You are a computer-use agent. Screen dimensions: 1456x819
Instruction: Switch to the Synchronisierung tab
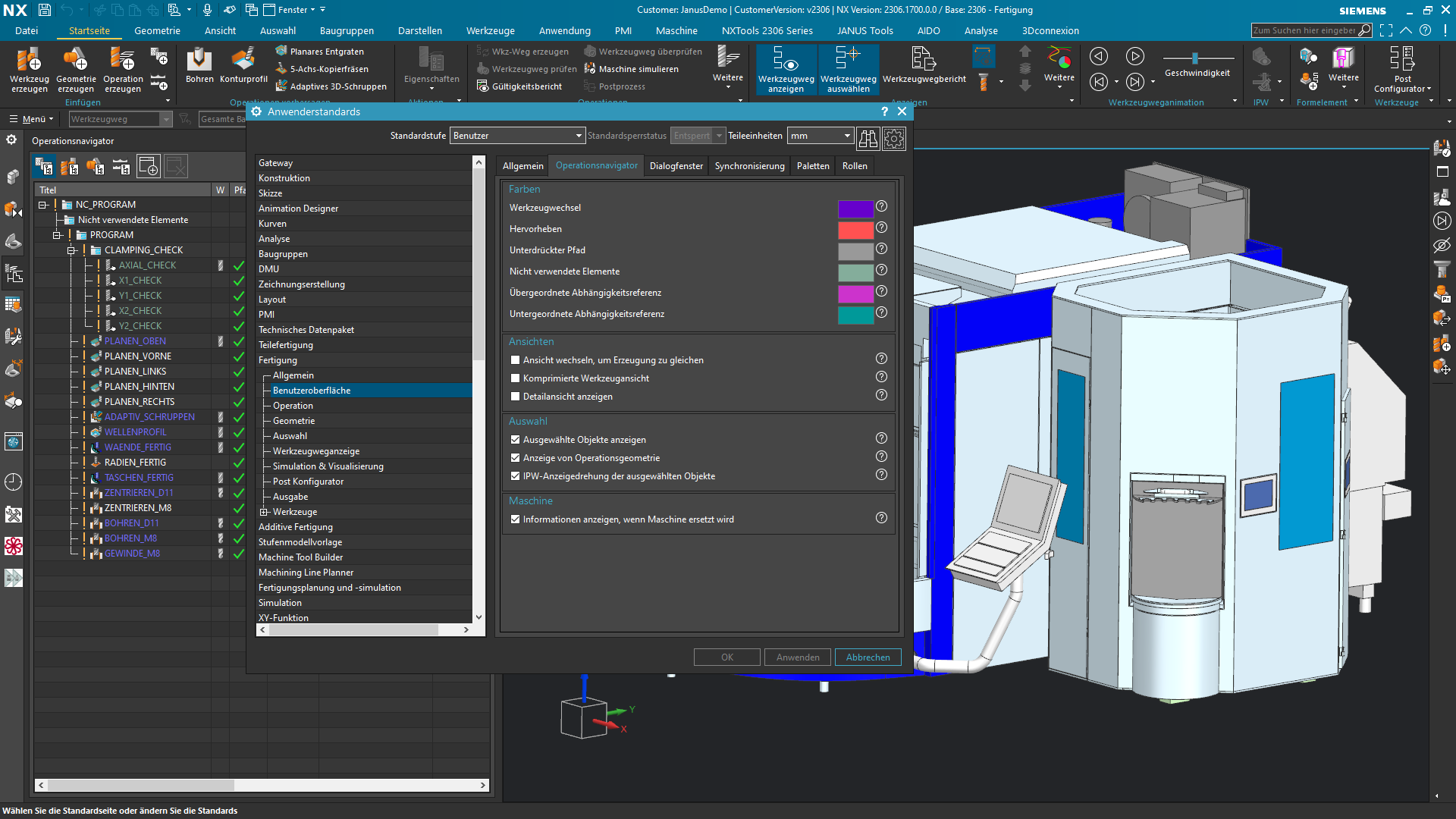click(x=749, y=166)
